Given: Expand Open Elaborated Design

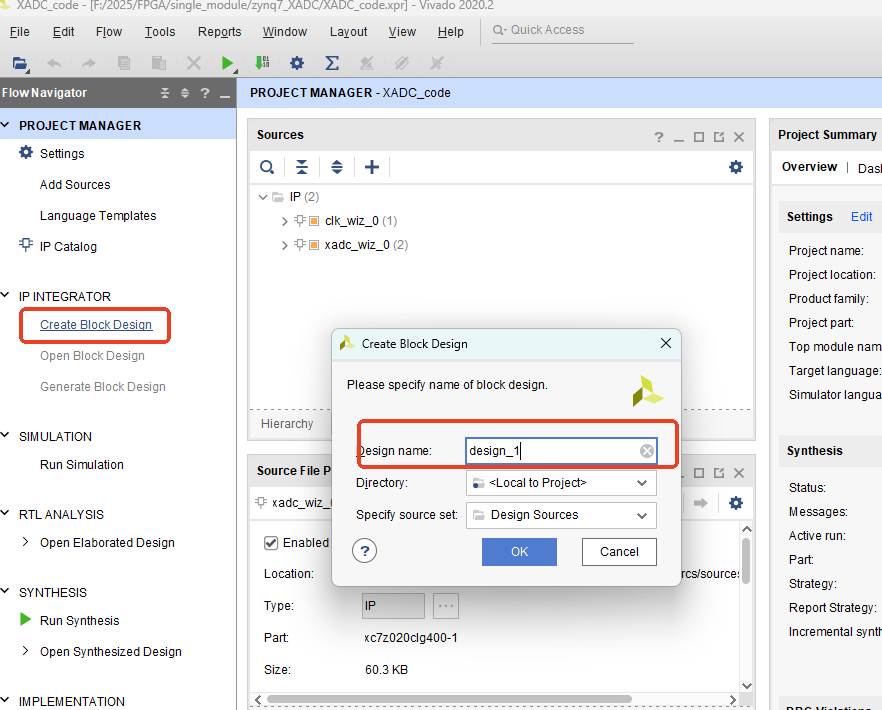Looking at the screenshot, I should point(25,542).
